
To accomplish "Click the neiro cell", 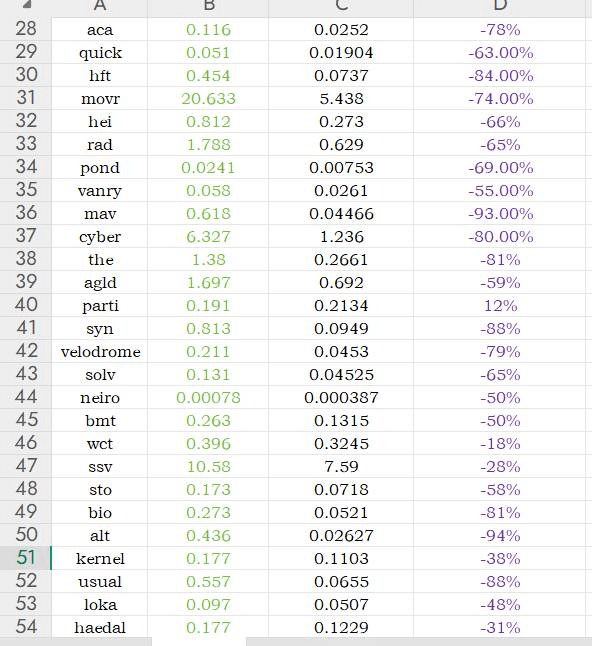I will [x=100, y=398].
